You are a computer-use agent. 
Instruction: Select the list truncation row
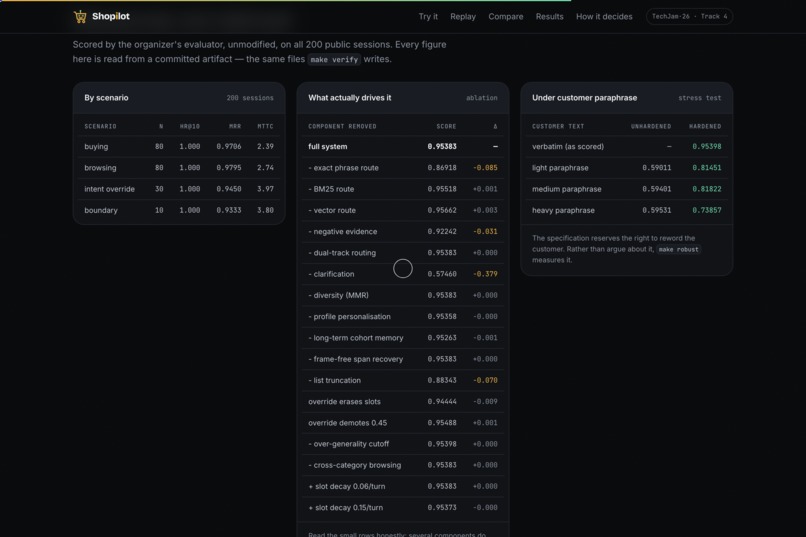coord(403,380)
